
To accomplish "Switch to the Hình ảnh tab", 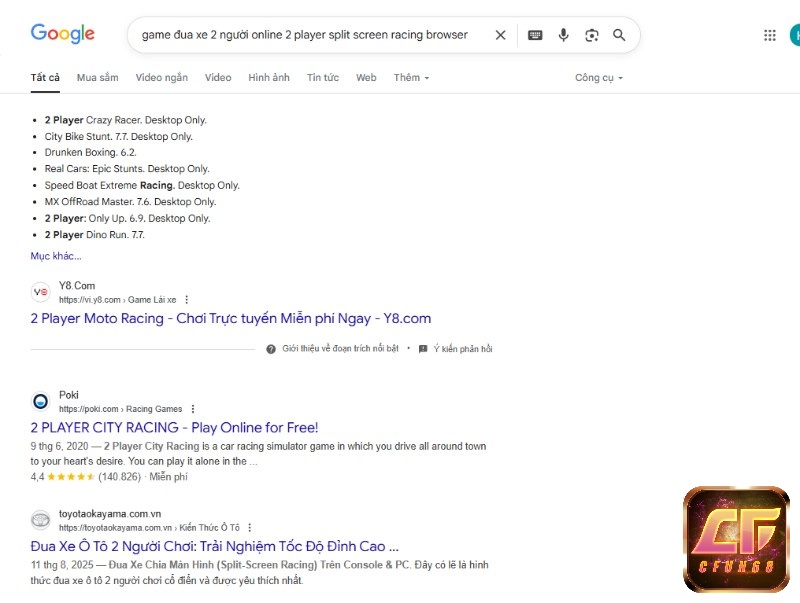I will [269, 78].
